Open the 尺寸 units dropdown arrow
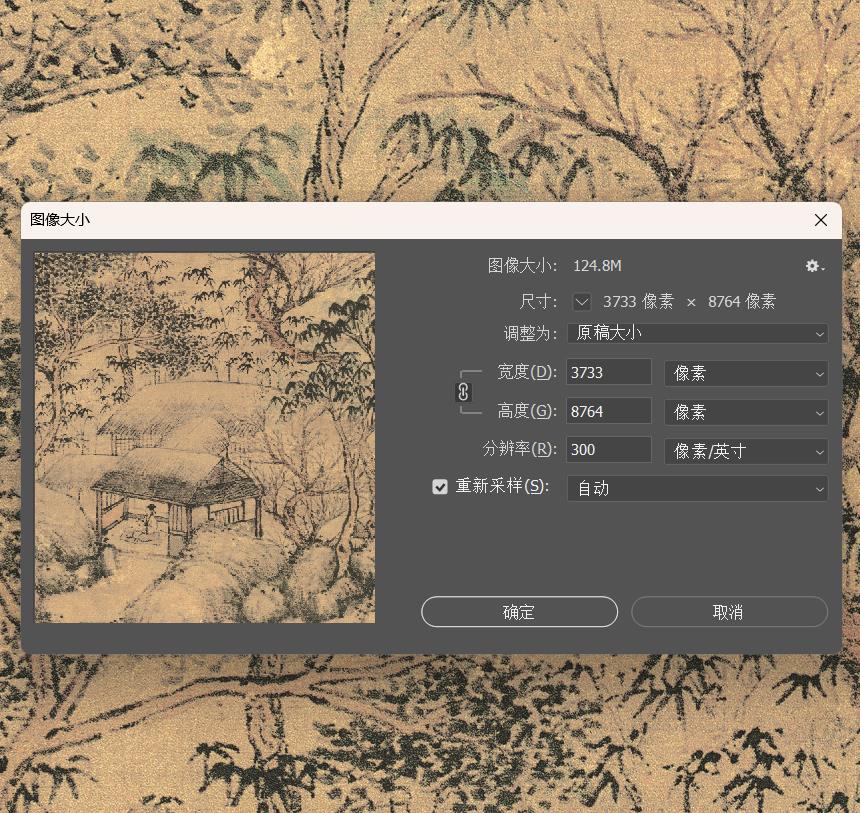Viewport: 860px width, 813px height. (581, 302)
